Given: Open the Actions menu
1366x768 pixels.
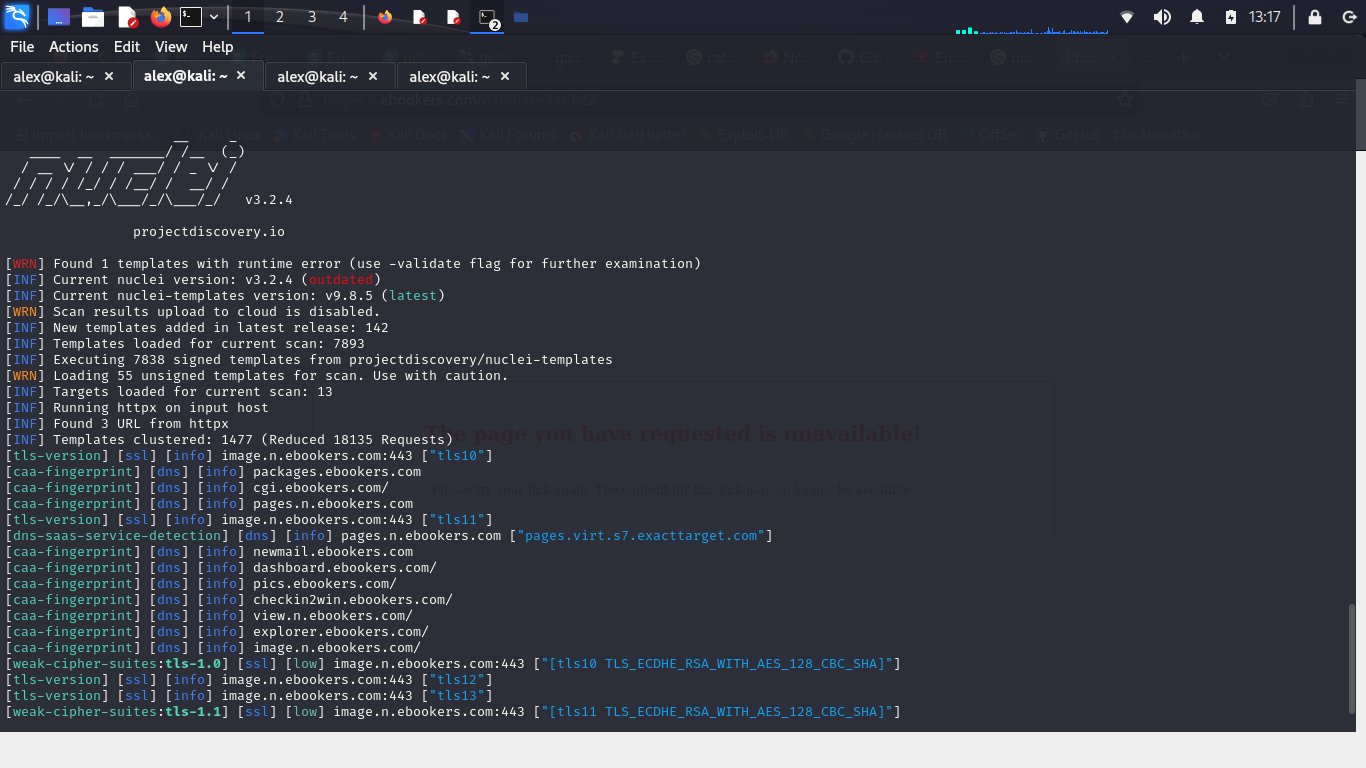Looking at the screenshot, I should [74, 47].
